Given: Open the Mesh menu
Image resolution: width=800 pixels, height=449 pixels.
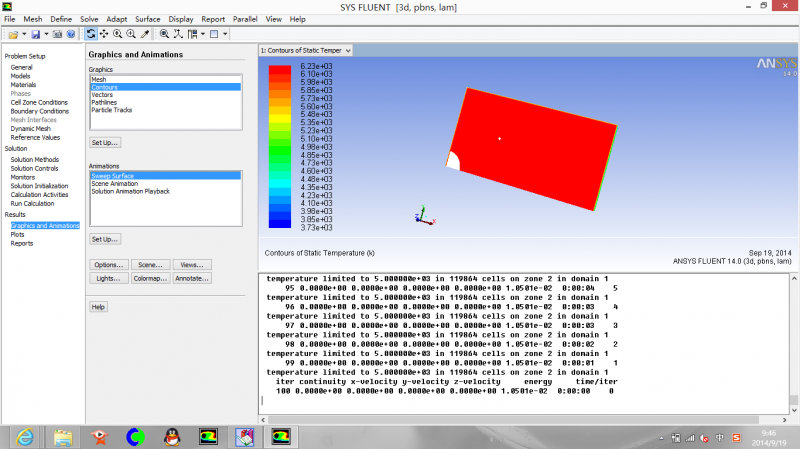Looking at the screenshot, I should [33, 19].
